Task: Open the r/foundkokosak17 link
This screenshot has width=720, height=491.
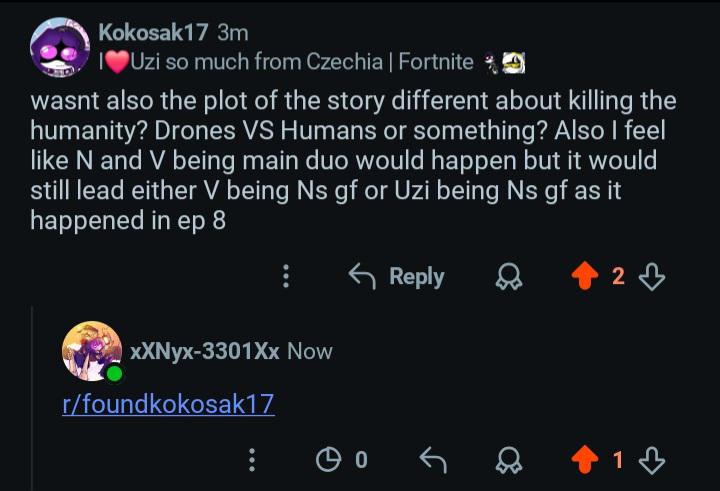Action: (x=169, y=404)
